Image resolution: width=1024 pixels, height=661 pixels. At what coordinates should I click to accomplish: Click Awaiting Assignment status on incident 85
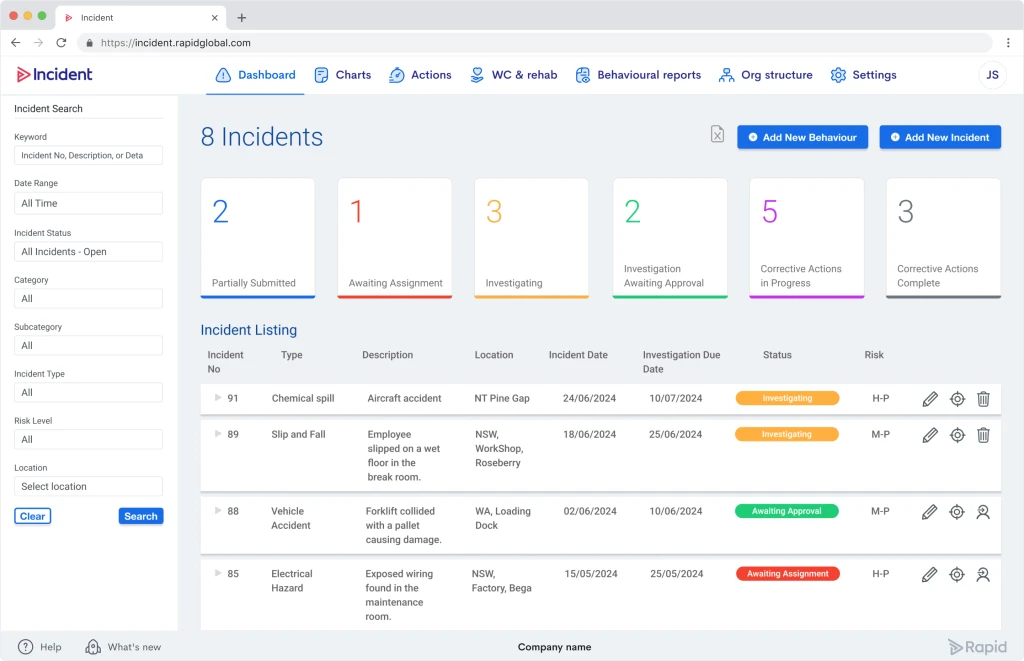tap(788, 573)
